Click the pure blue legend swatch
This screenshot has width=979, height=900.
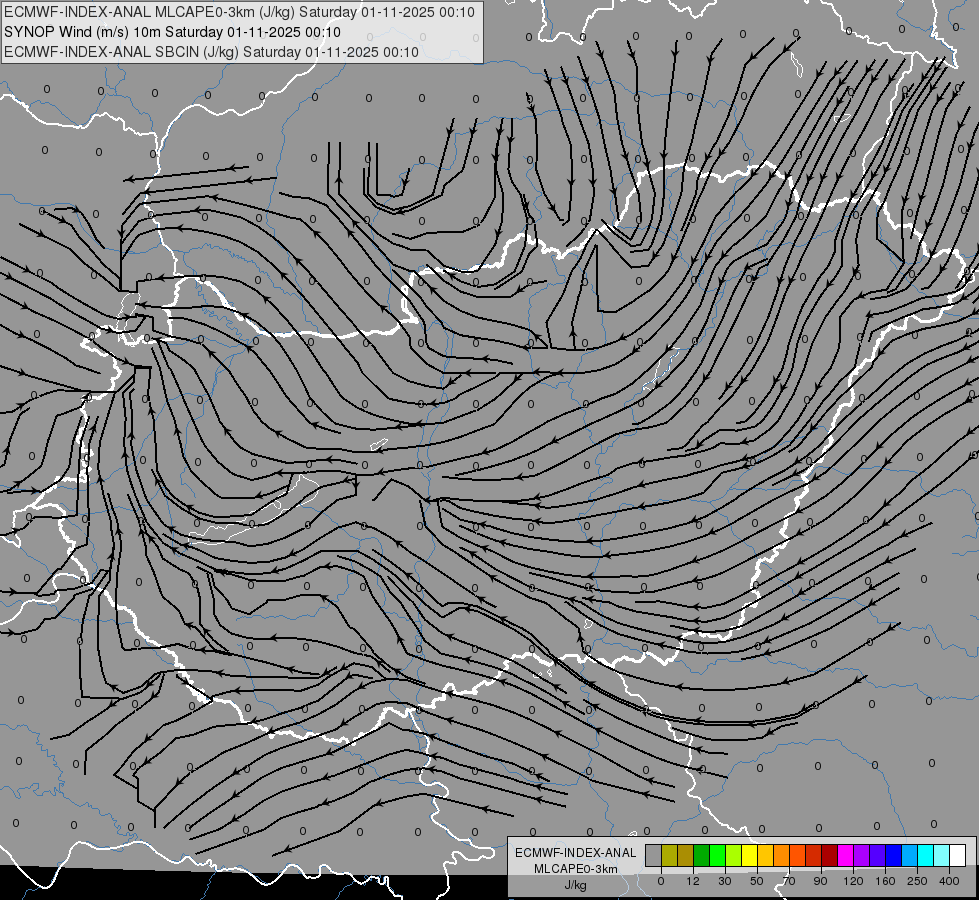[x=894, y=855]
